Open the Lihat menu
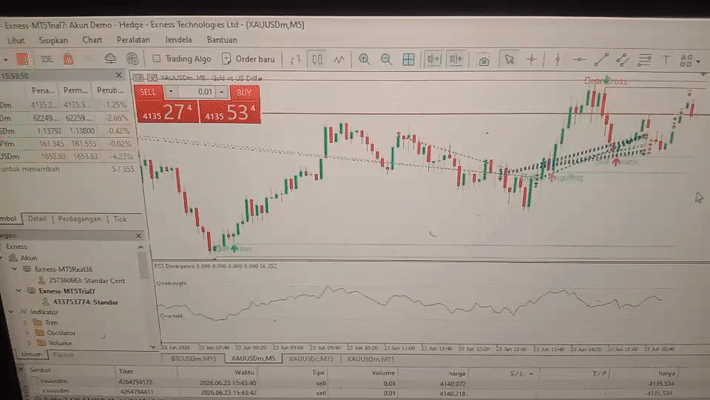The width and height of the screenshot is (710, 400). 16,40
